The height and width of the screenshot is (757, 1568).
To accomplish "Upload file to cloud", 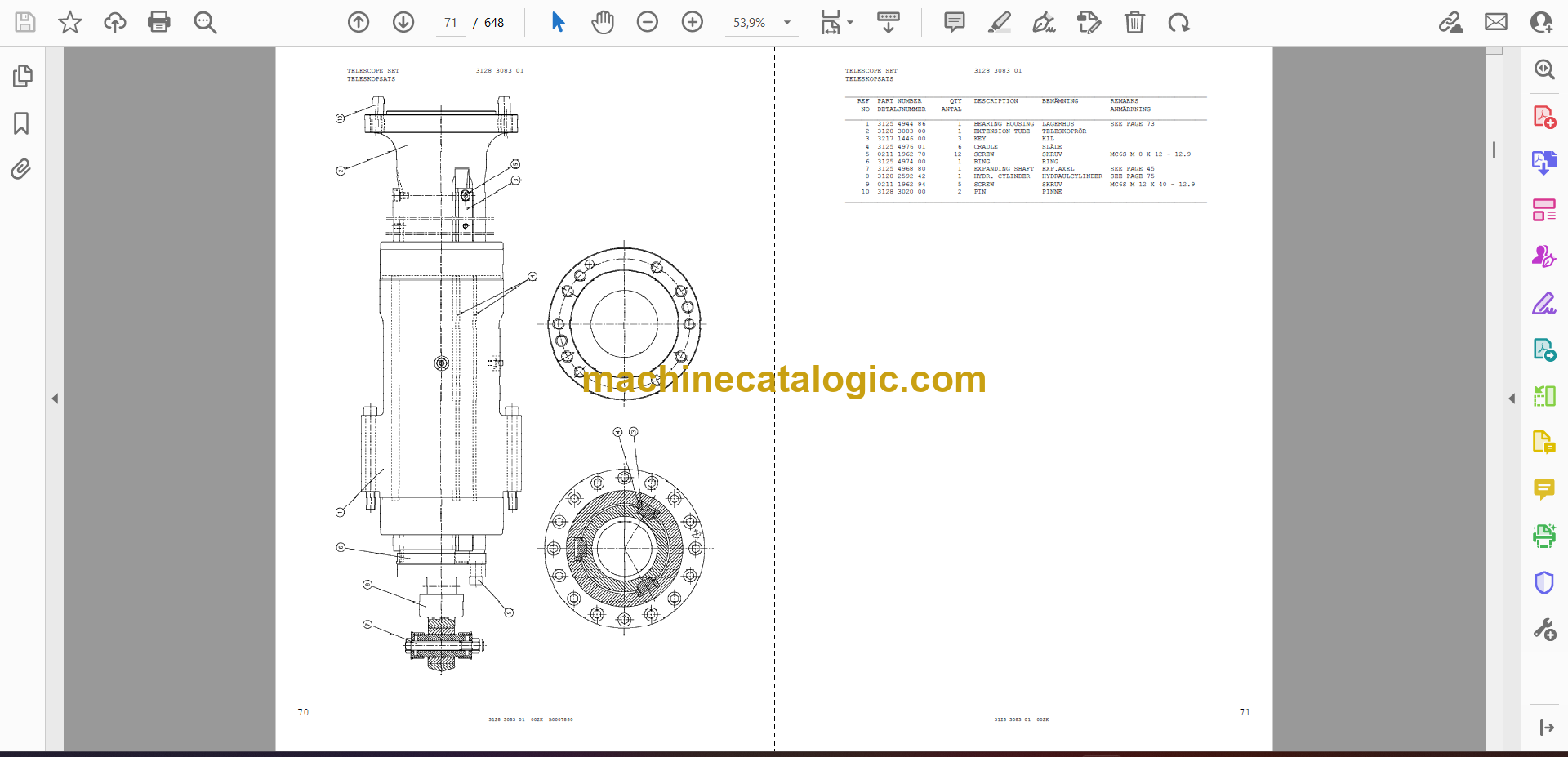I will [115, 22].
